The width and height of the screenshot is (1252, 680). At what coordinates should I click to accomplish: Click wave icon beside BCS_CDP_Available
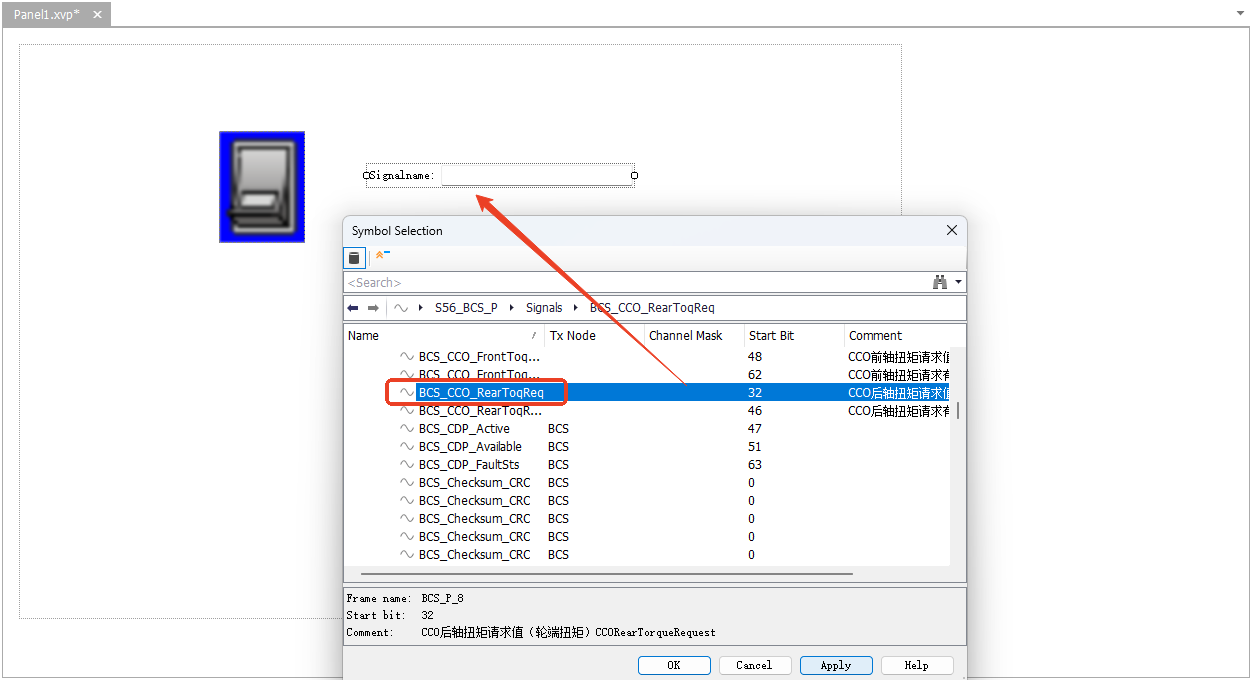(406, 447)
